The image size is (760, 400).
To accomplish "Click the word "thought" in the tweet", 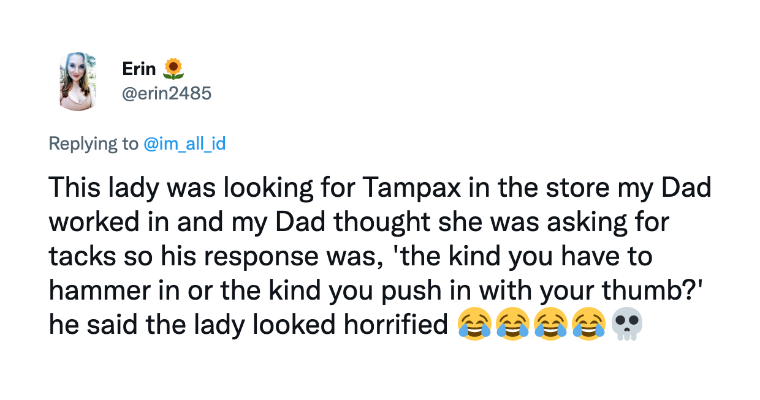I will [x=381, y=223].
